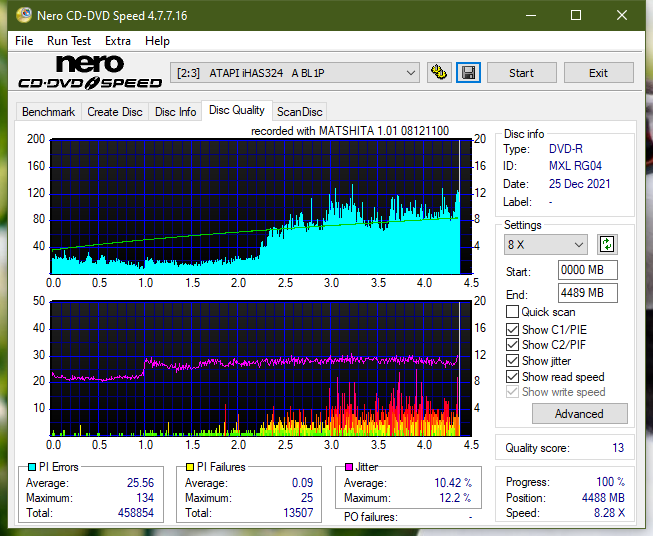Maximize the Nero CD-DVD Speed window
This screenshot has width=653, height=536.
pyautogui.click(x=576, y=15)
